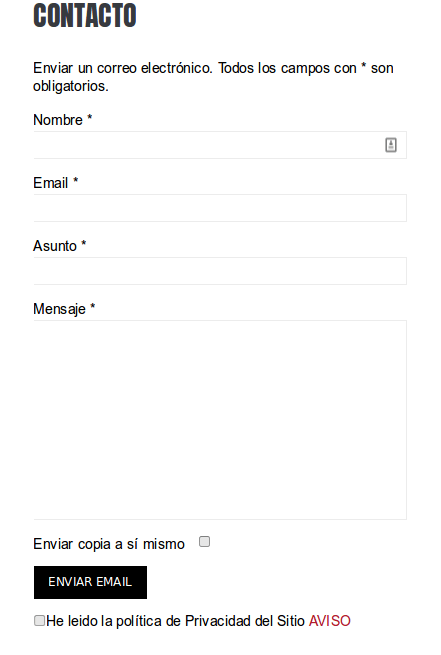This screenshot has height=655, width=441.
Task: Click the word Email in its label
Action: click(51, 183)
